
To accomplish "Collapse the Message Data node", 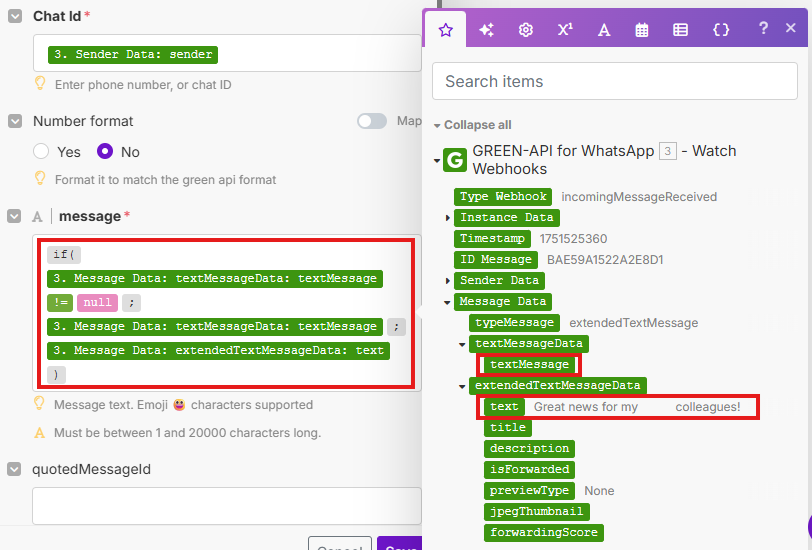I will pos(448,302).
